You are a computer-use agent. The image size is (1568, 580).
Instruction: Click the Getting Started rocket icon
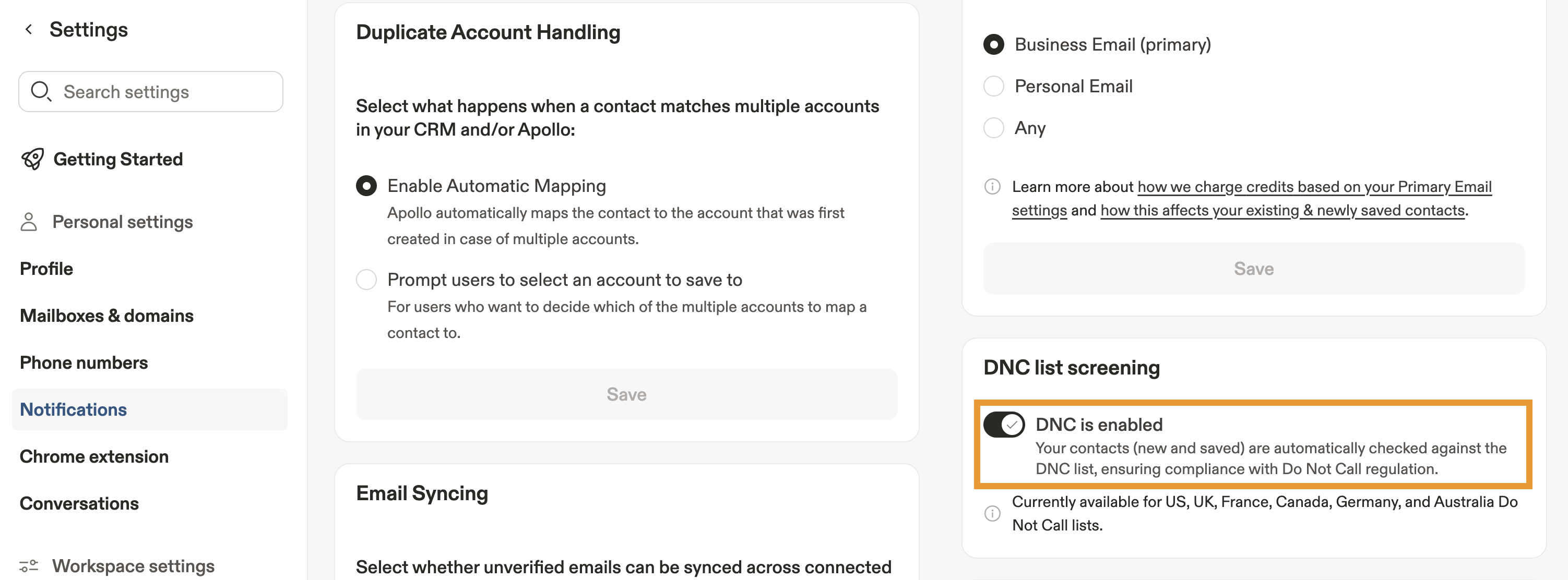coord(33,159)
